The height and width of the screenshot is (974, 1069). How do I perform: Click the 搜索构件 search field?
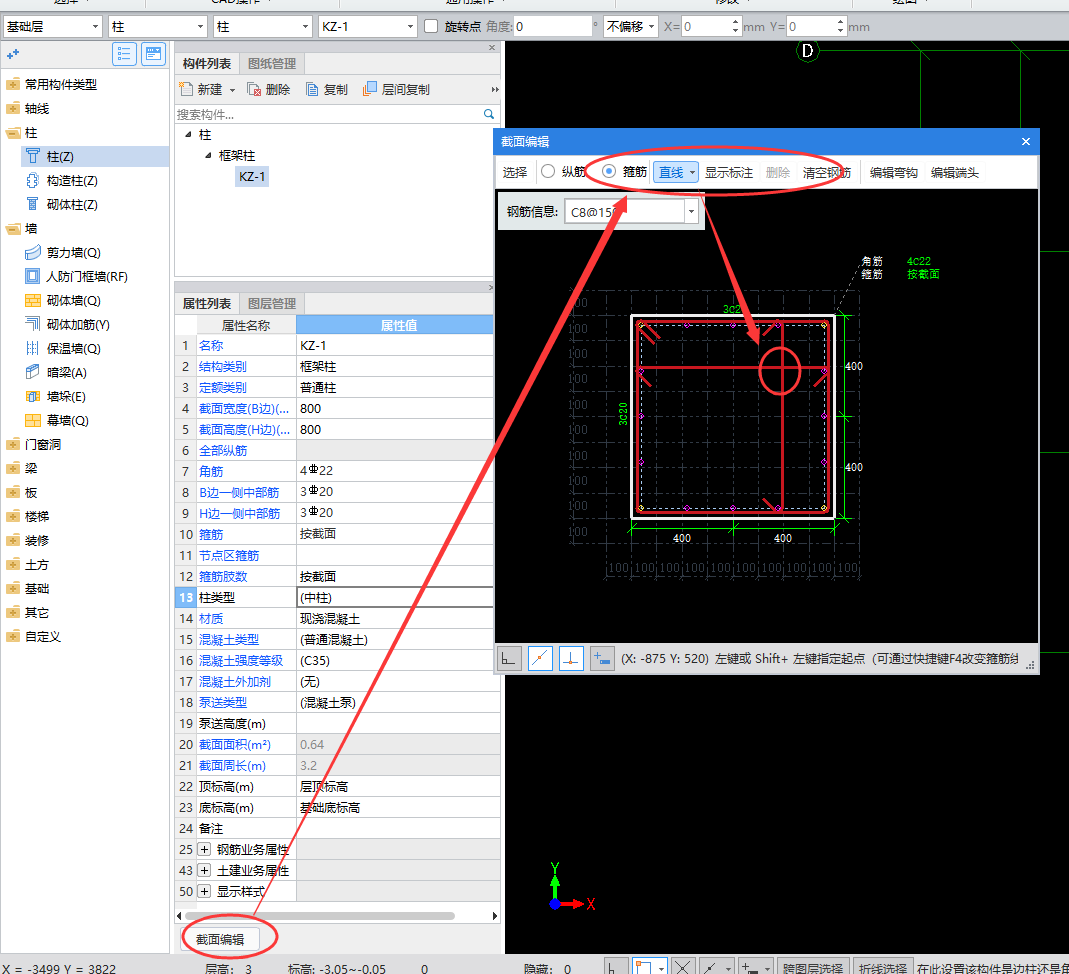329,115
